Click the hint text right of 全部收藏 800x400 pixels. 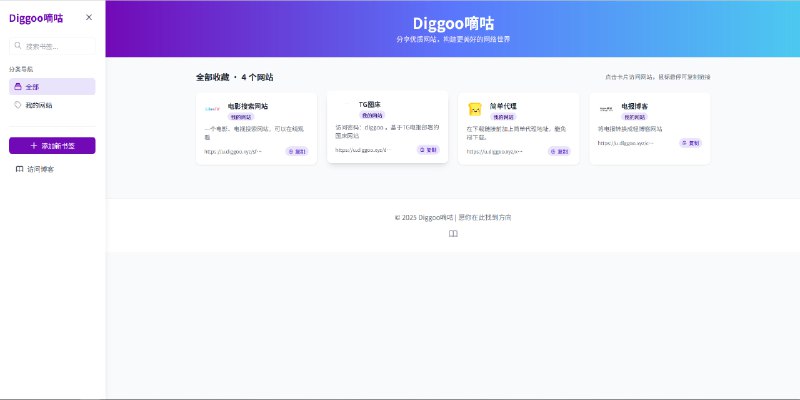658,78
